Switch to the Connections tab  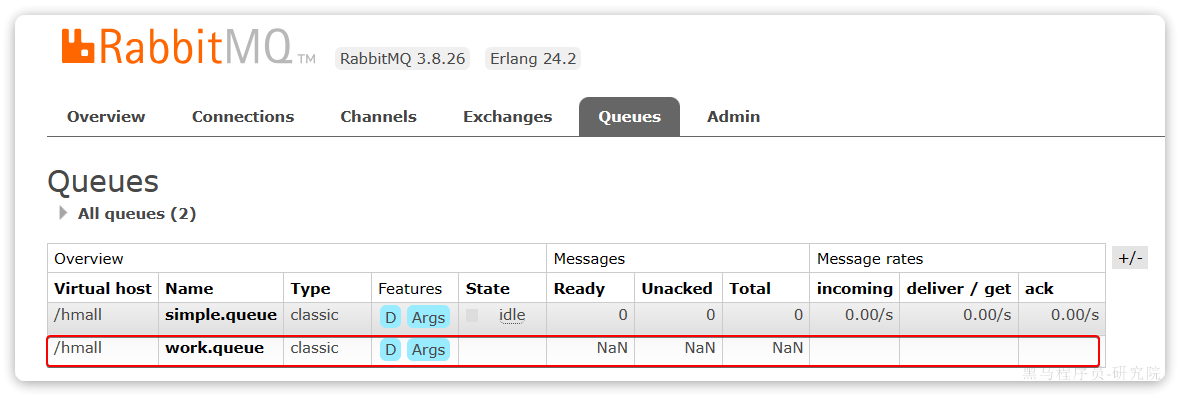[x=243, y=117]
